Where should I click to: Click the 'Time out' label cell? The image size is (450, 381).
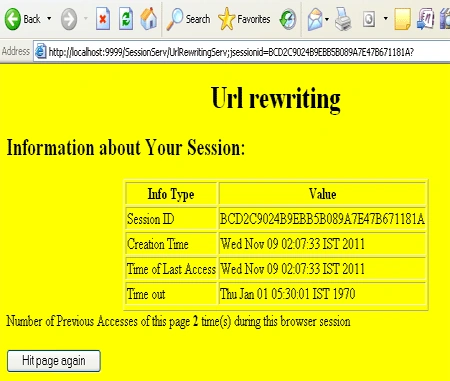click(171, 294)
